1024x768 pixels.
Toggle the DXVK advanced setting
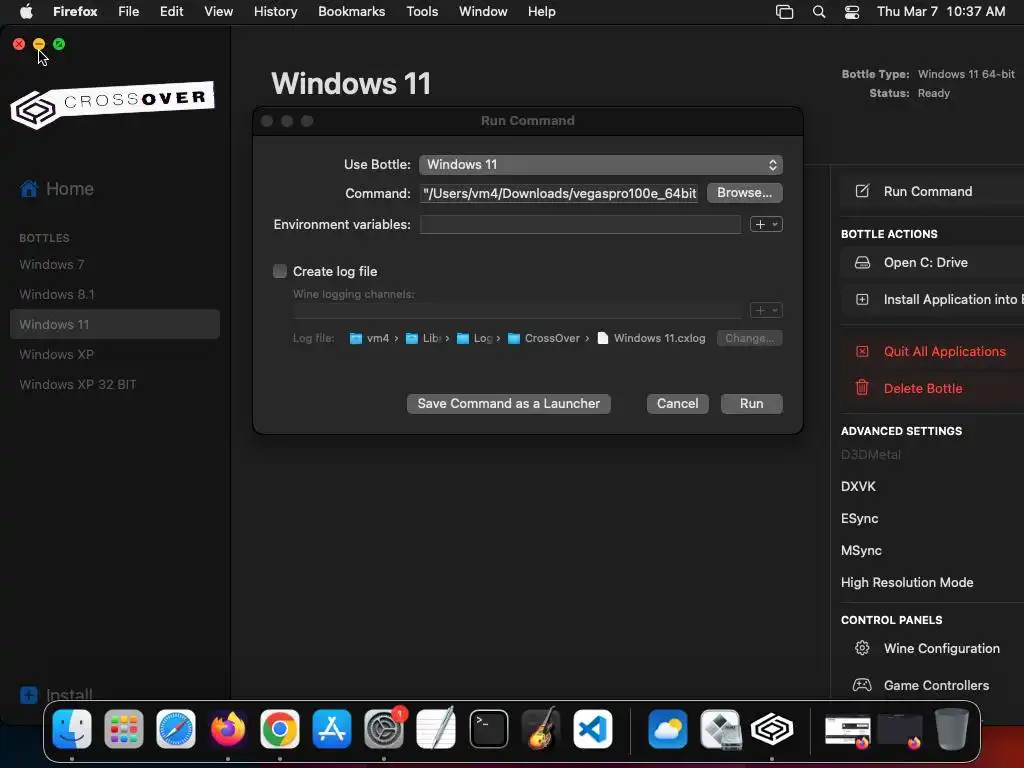point(858,487)
